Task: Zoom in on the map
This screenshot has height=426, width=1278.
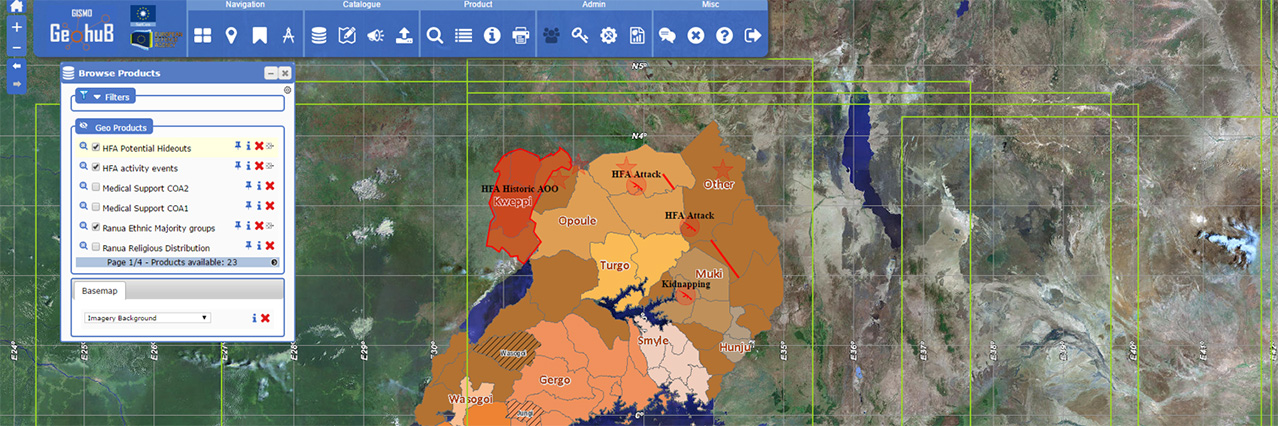Action: [x=16, y=28]
